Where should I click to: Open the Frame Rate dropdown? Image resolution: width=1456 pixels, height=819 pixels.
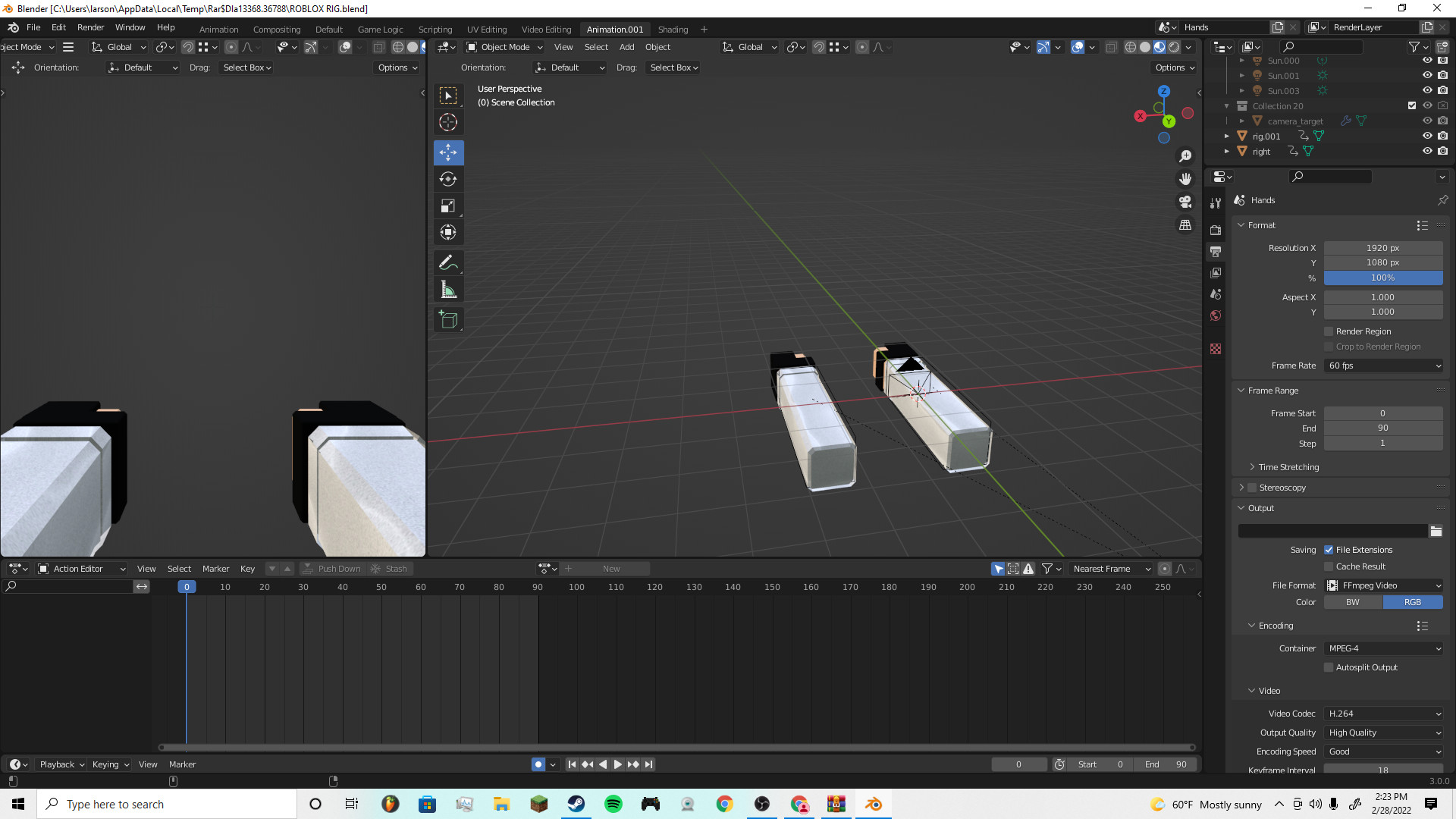tap(1383, 366)
